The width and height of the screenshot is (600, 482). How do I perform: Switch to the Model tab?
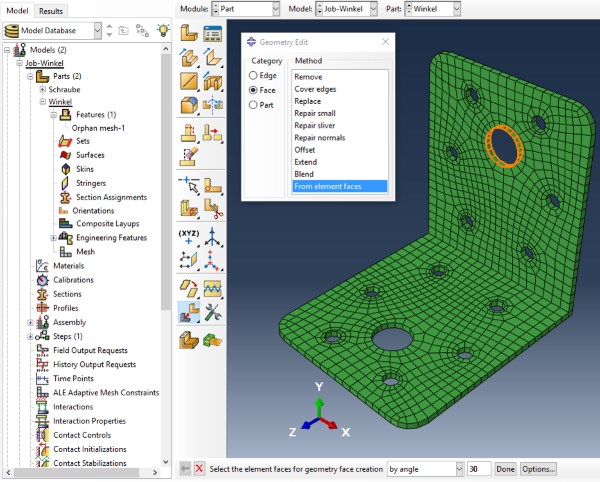[x=17, y=11]
